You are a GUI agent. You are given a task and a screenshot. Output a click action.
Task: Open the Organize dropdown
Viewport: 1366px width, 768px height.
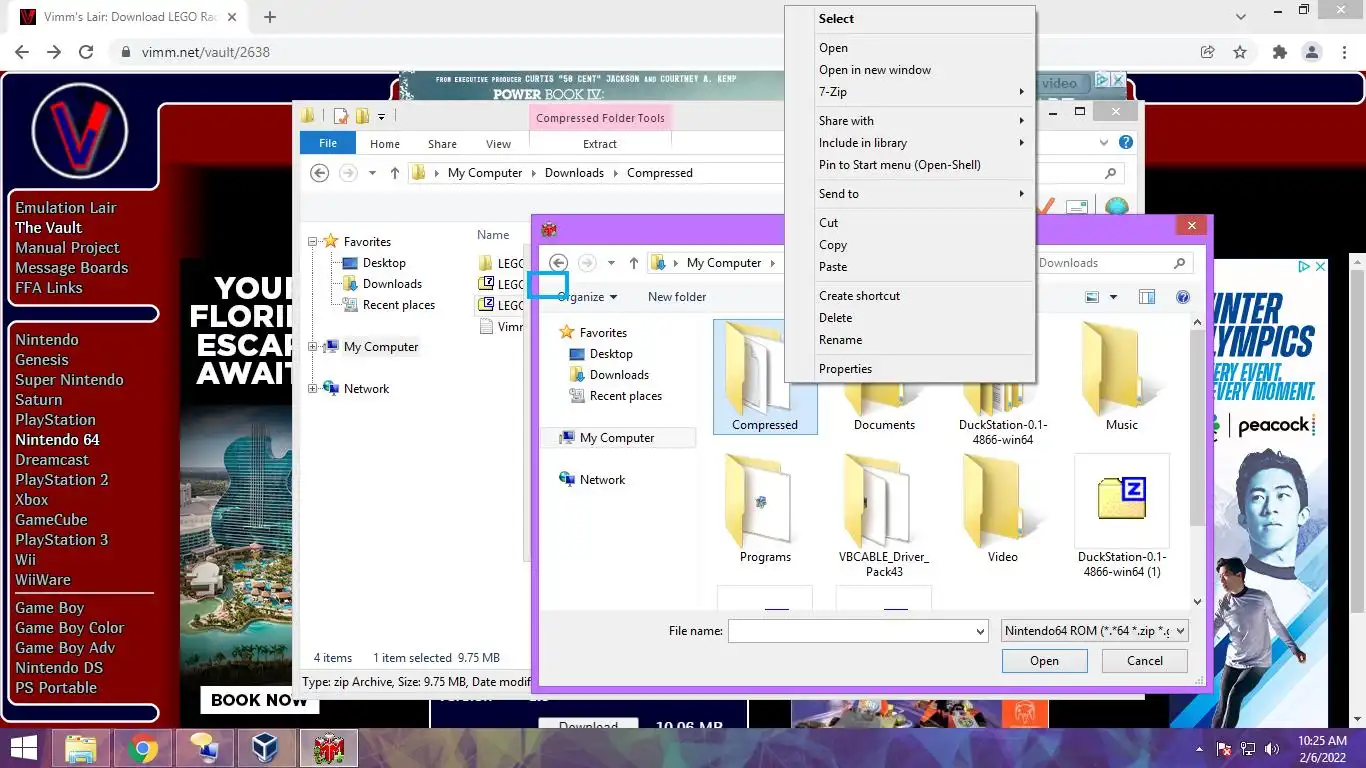pos(587,297)
